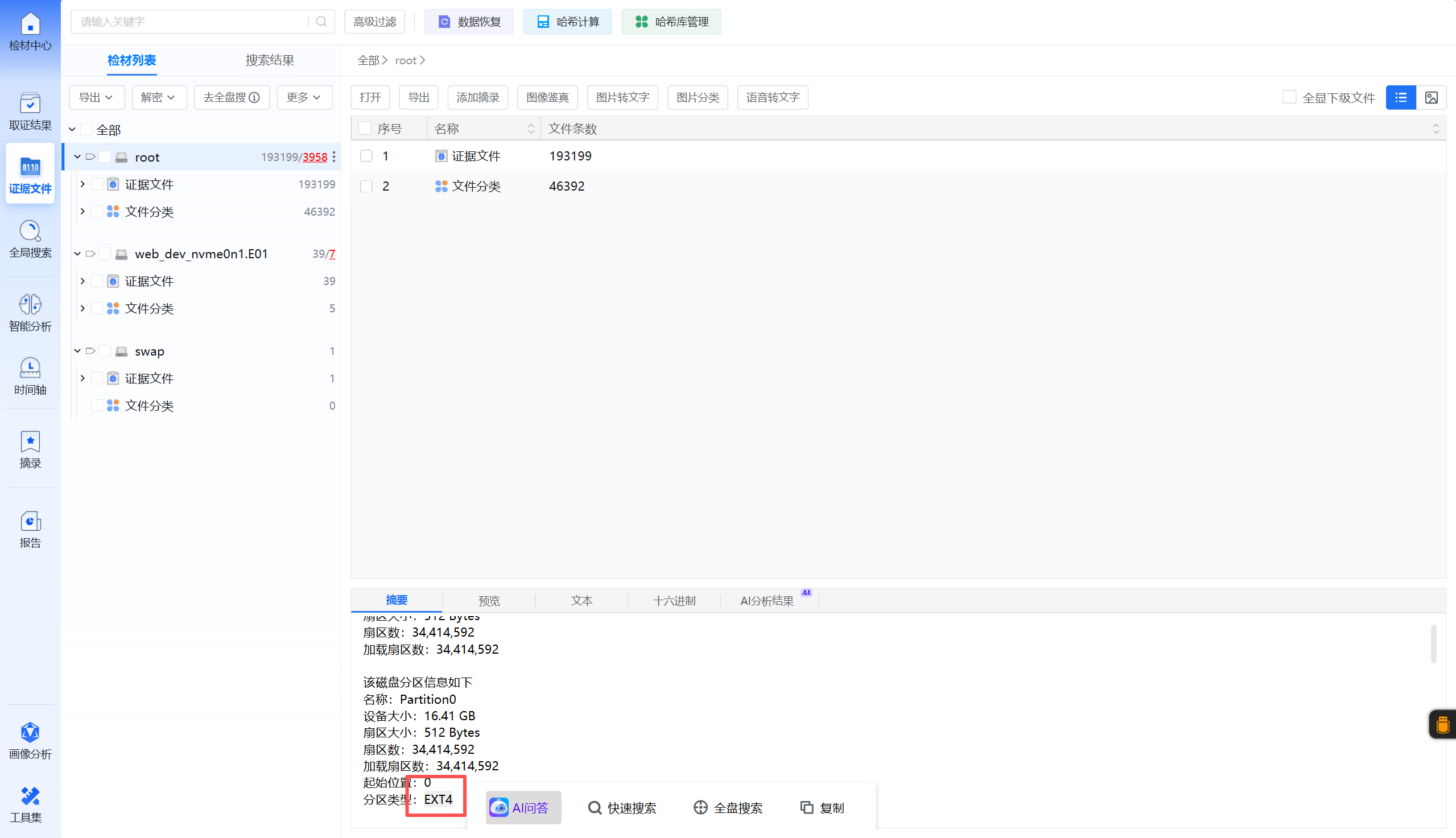
Task: Switch to list view icon
Action: click(x=1401, y=97)
